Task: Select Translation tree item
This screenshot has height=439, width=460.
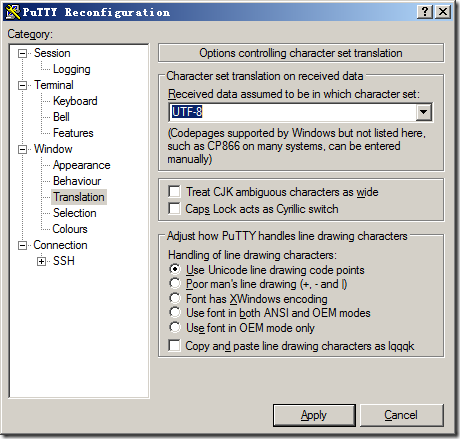Action: tap(79, 197)
